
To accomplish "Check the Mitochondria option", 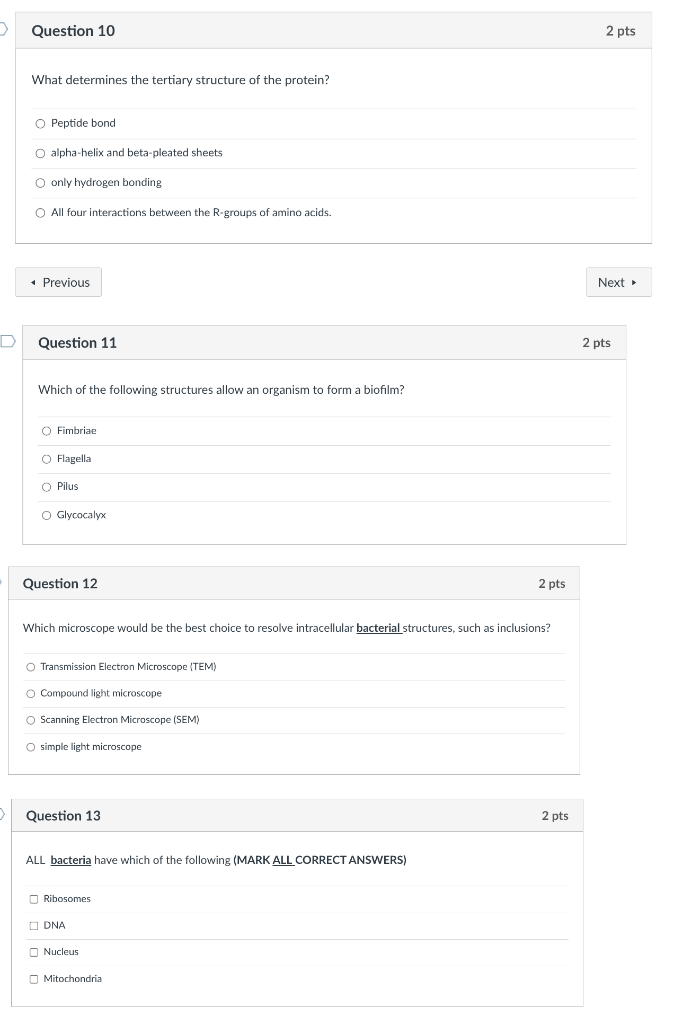I will click(32, 978).
